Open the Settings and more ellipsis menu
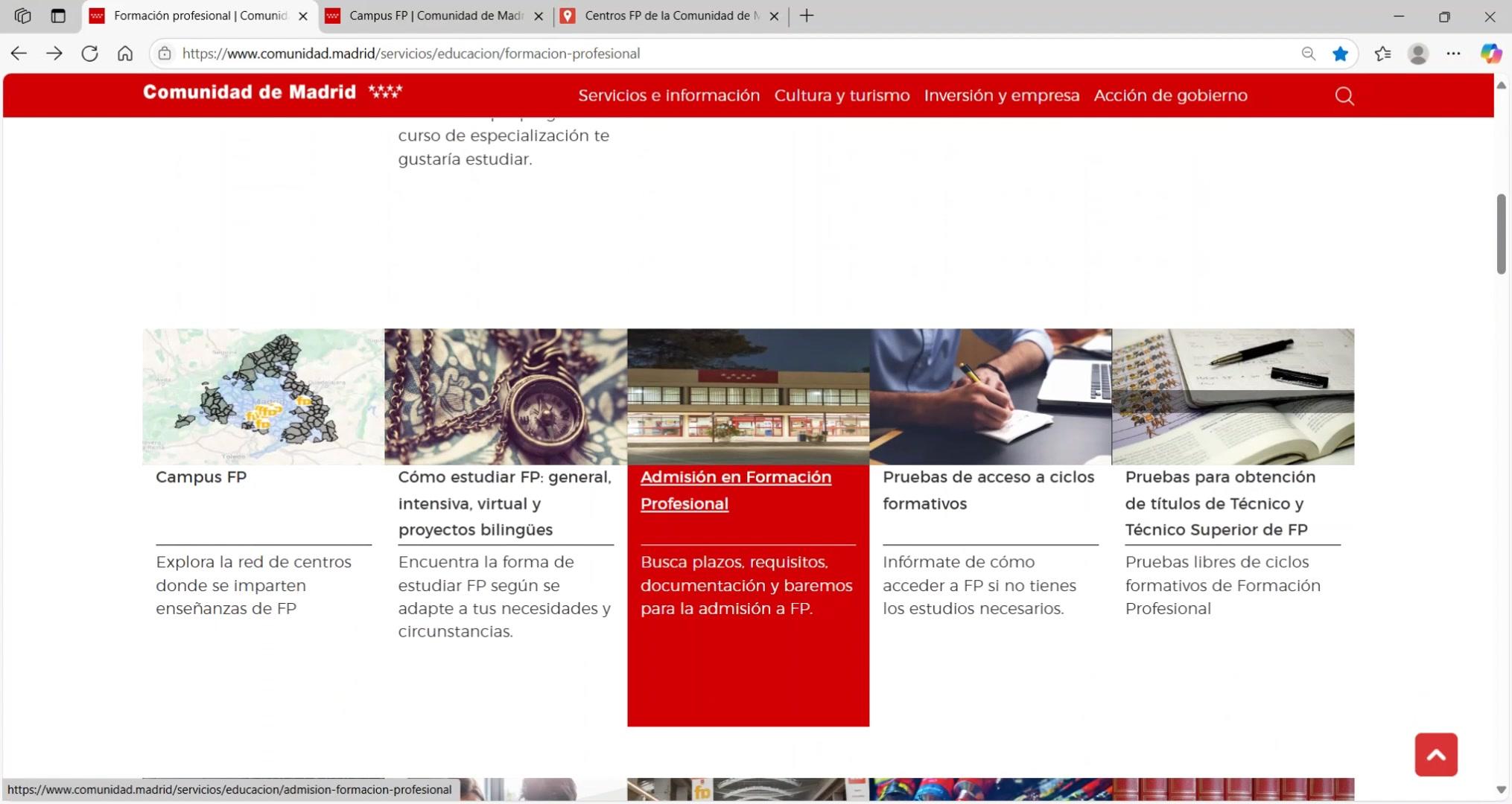The image size is (1512, 804). pyautogui.click(x=1453, y=54)
